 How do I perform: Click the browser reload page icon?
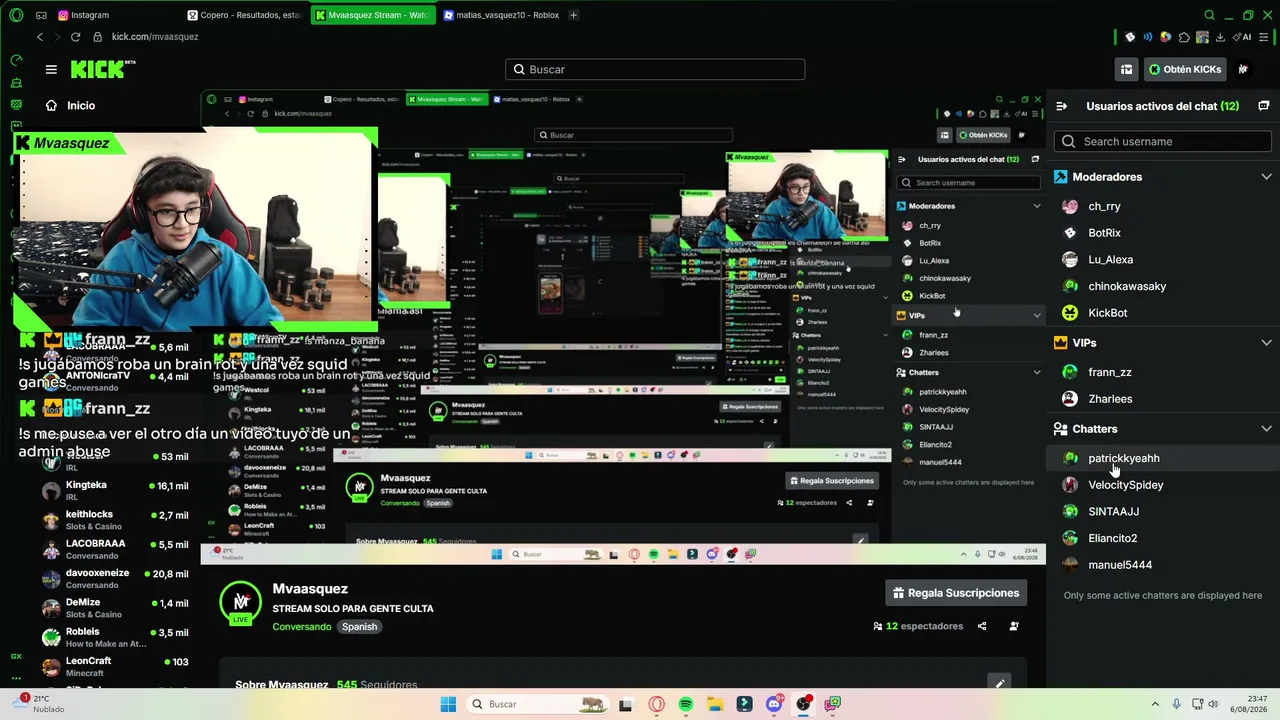(x=75, y=37)
